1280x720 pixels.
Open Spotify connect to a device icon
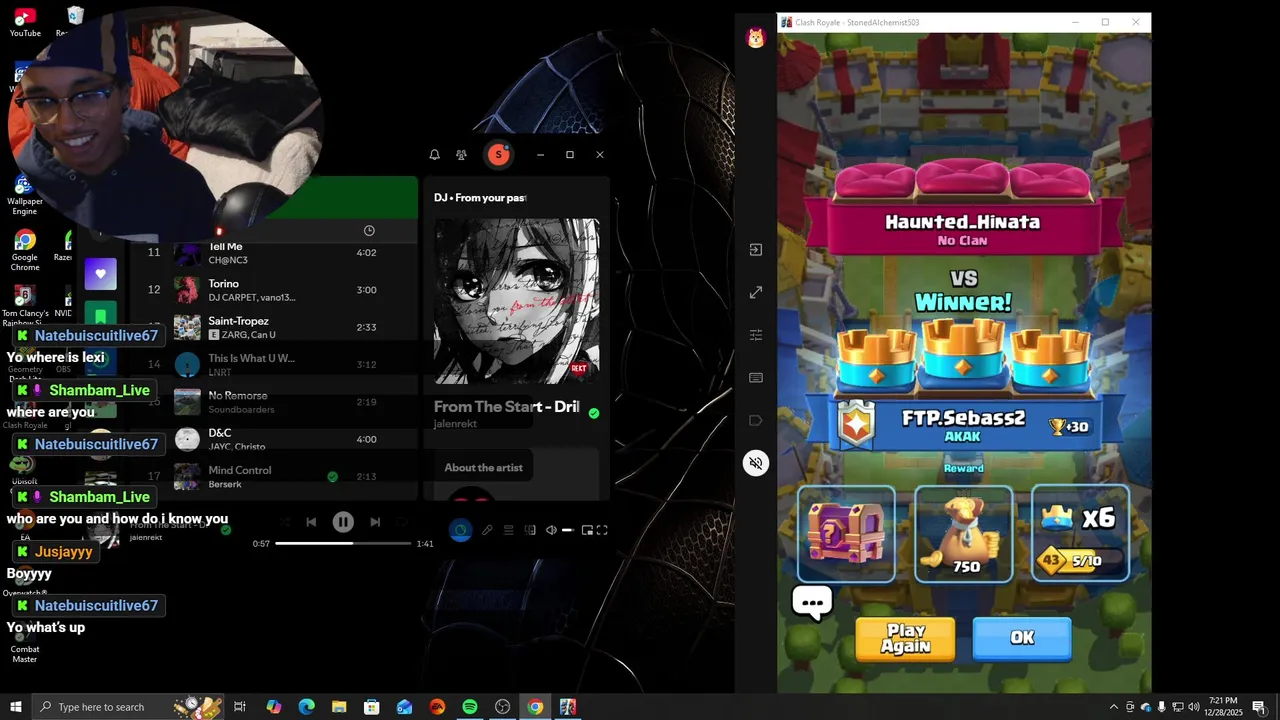point(530,530)
